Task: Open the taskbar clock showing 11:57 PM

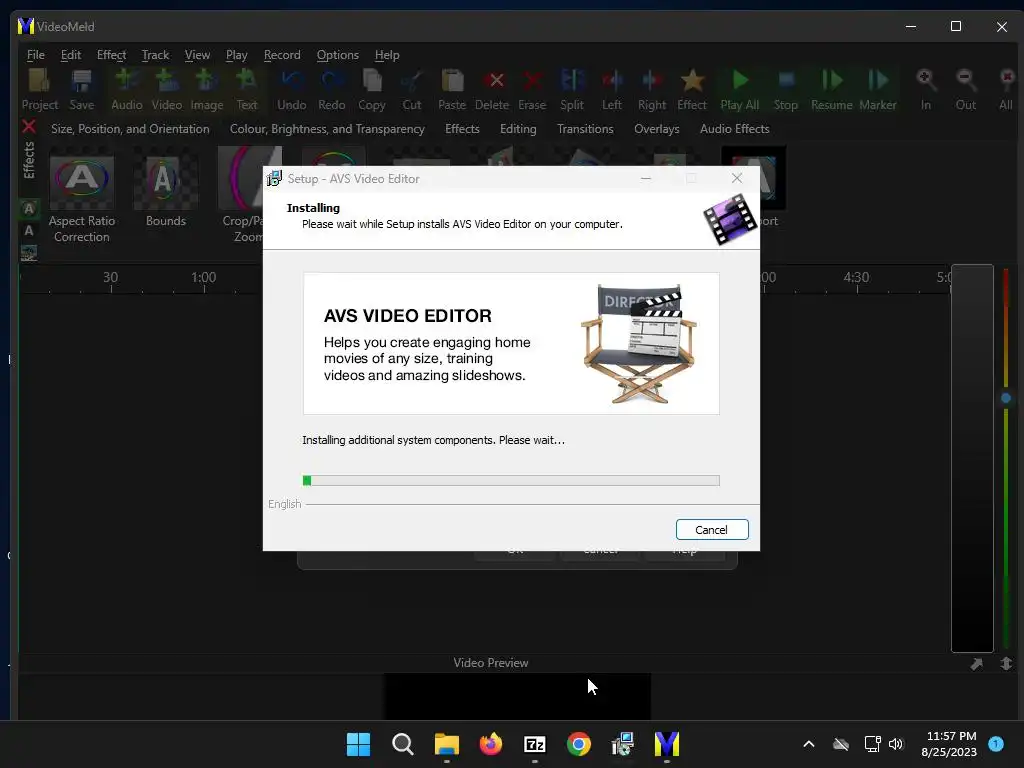Action: coord(949,744)
